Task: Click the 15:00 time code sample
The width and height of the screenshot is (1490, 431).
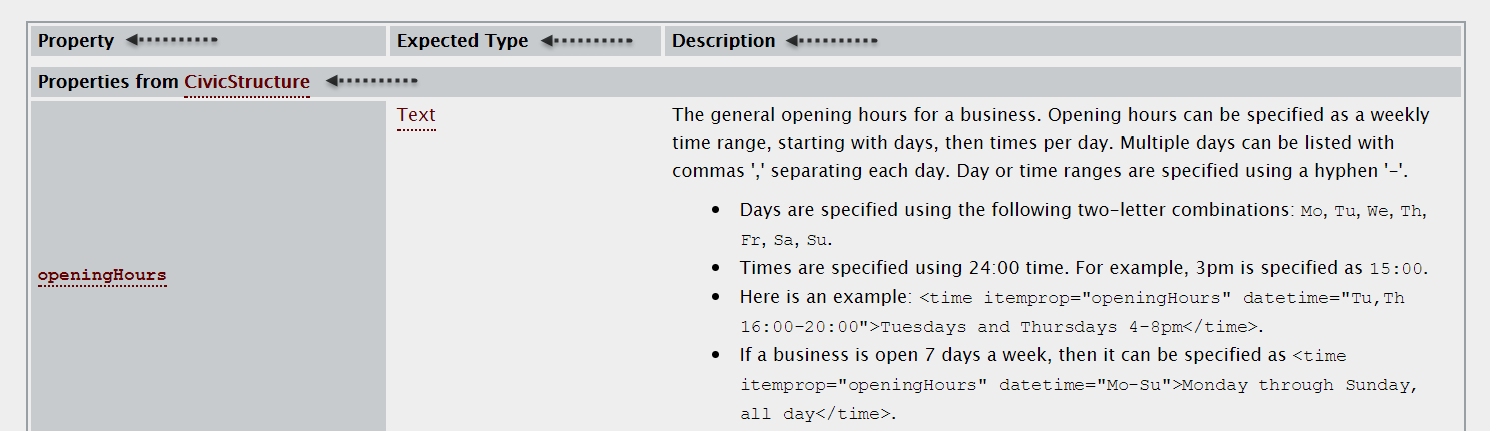Action: coord(1395,269)
